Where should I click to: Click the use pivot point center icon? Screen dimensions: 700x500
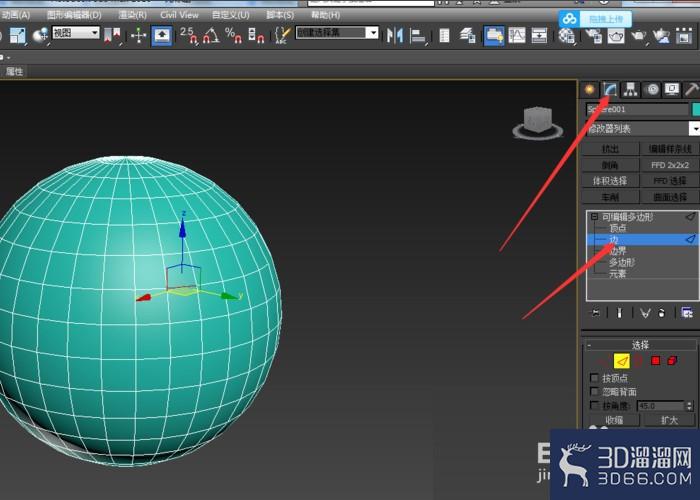point(112,35)
